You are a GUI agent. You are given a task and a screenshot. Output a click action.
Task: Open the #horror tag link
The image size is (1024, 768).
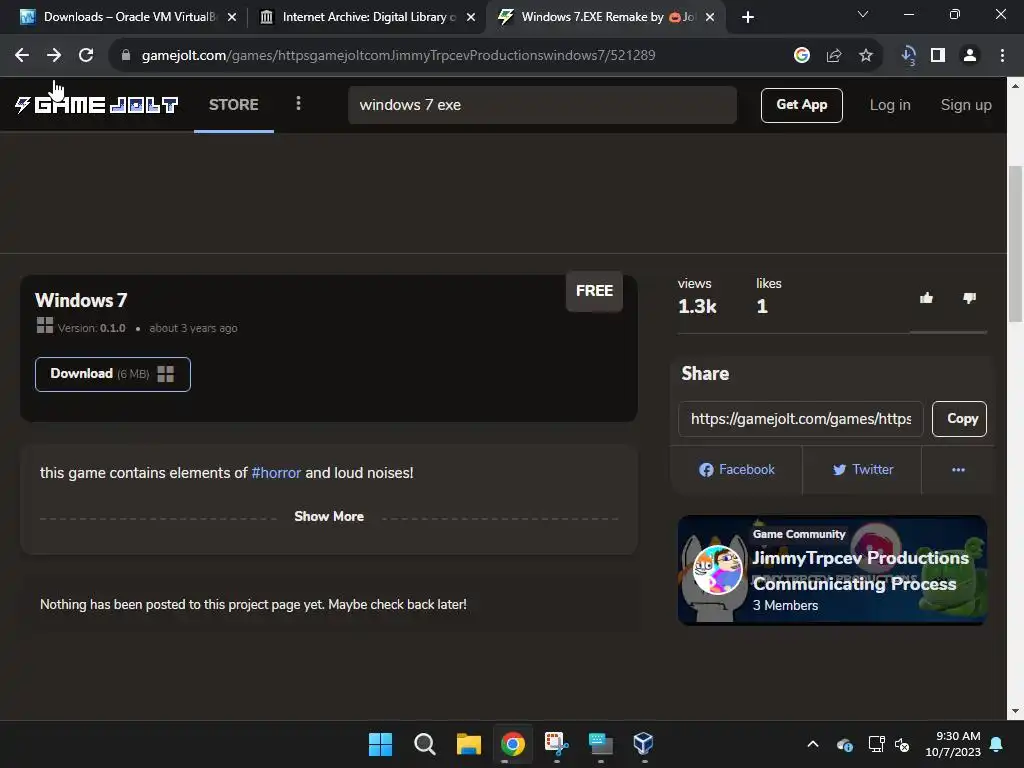pos(276,473)
